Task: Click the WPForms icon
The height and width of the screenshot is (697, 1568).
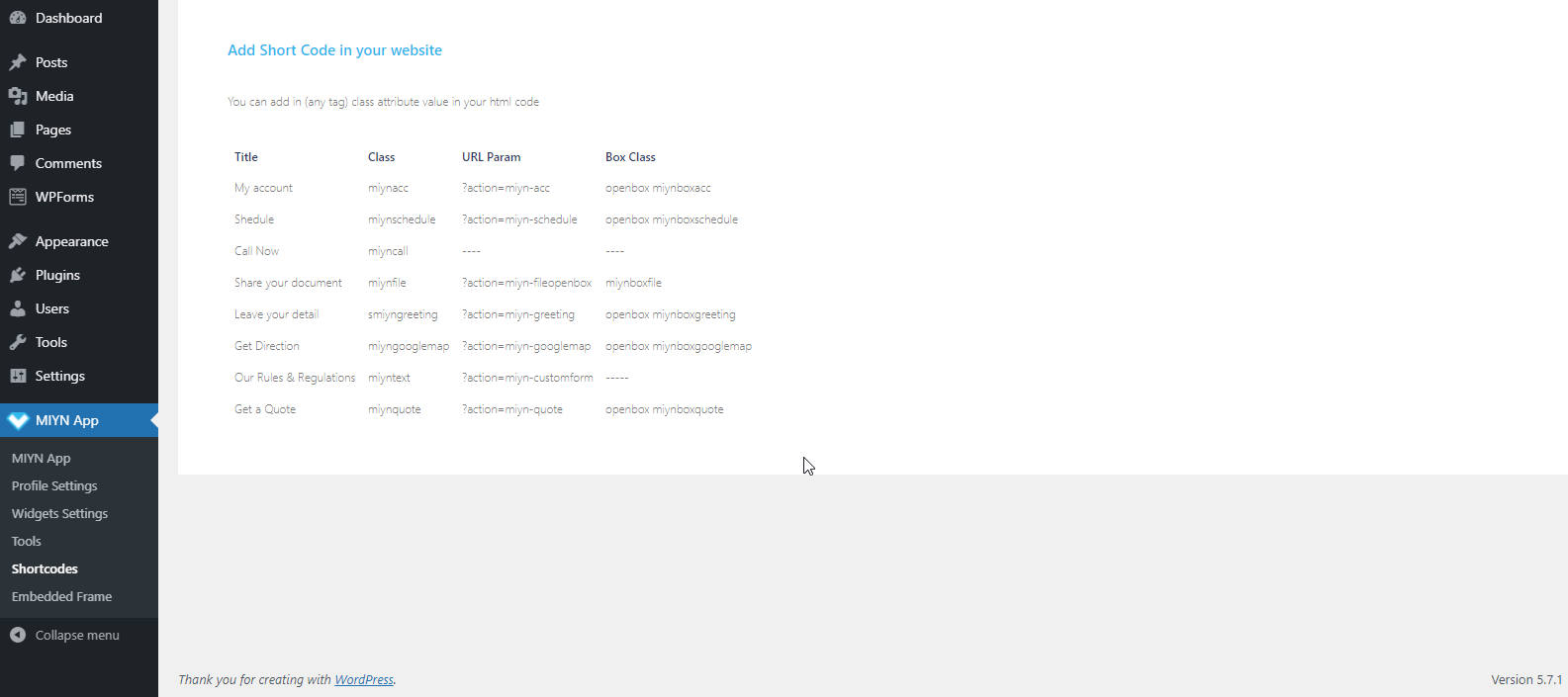Action: click(x=18, y=197)
